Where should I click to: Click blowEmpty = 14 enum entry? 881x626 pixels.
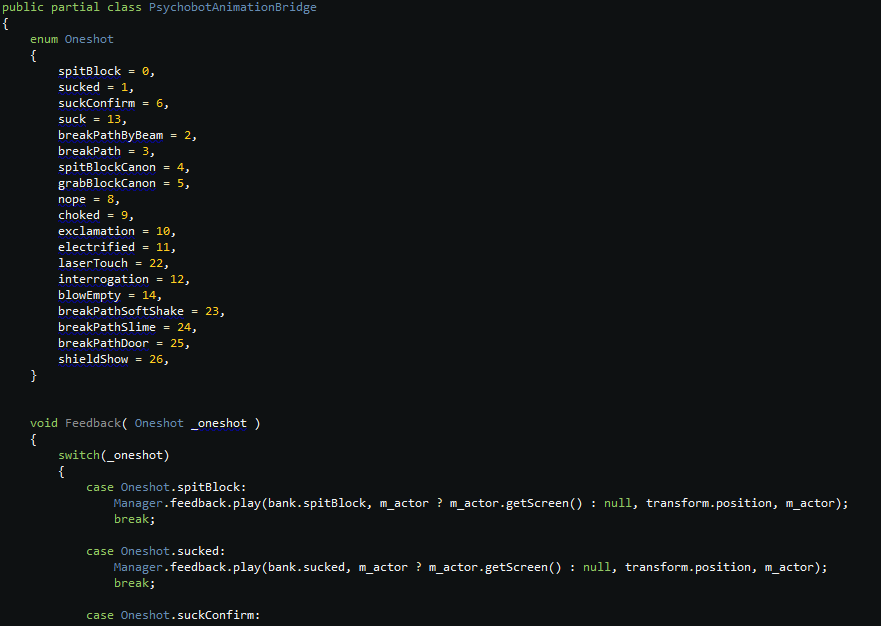click(110, 296)
